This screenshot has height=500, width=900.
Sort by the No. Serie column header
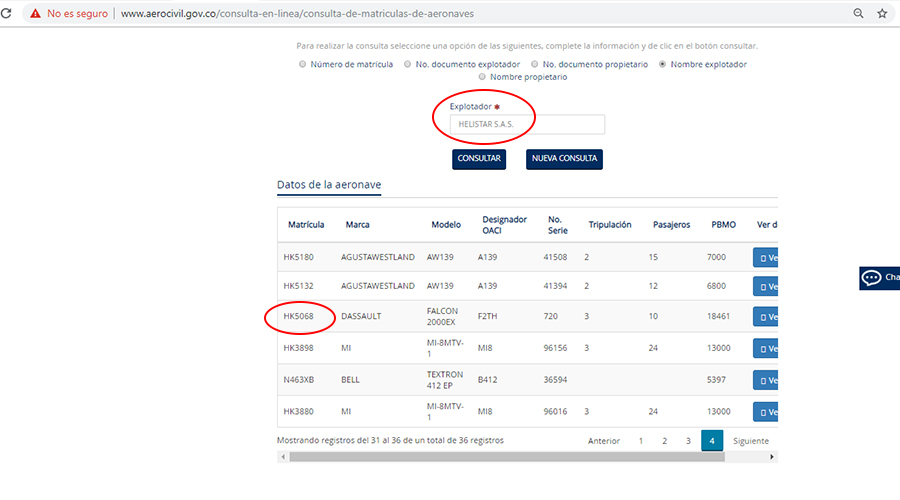pyautogui.click(x=557, y=224)
